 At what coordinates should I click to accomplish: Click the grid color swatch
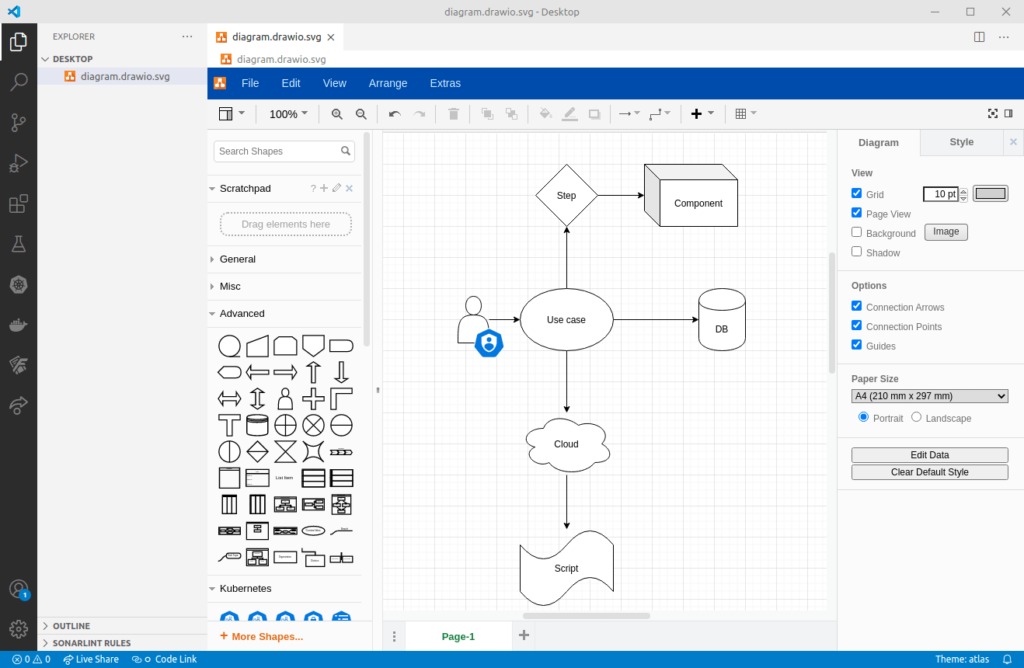click(x=991, y=194)
